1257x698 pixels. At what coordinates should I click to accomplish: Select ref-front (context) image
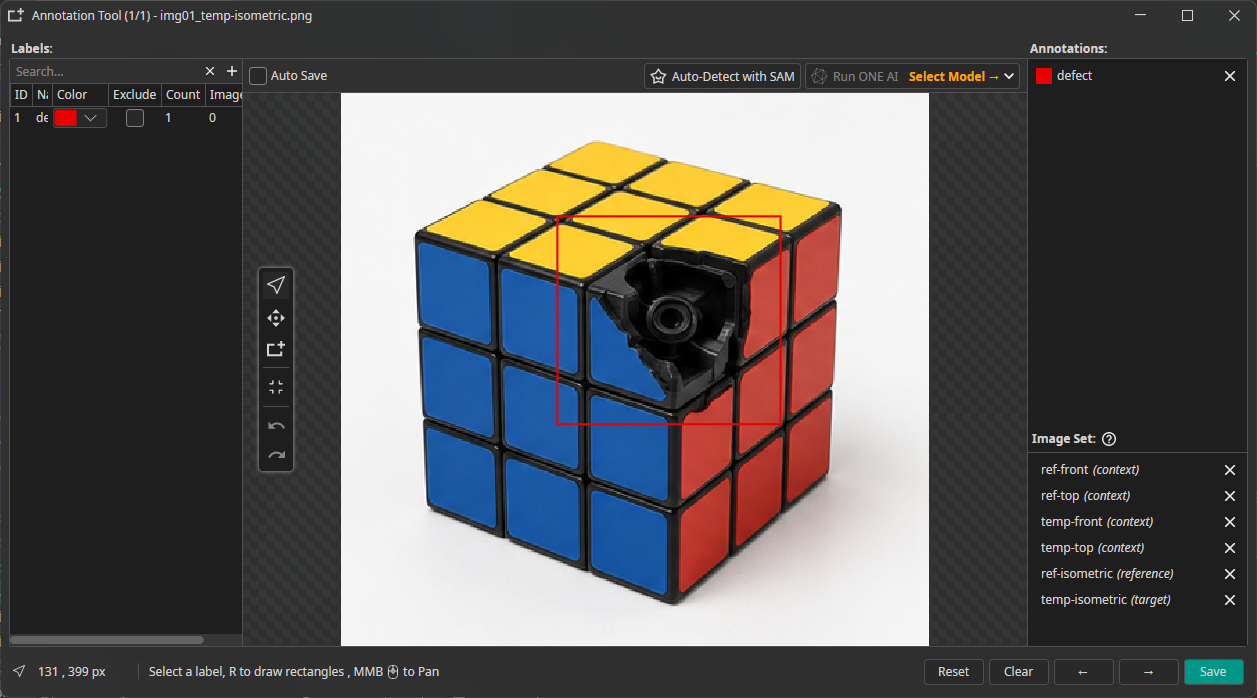coord(1090,470)
